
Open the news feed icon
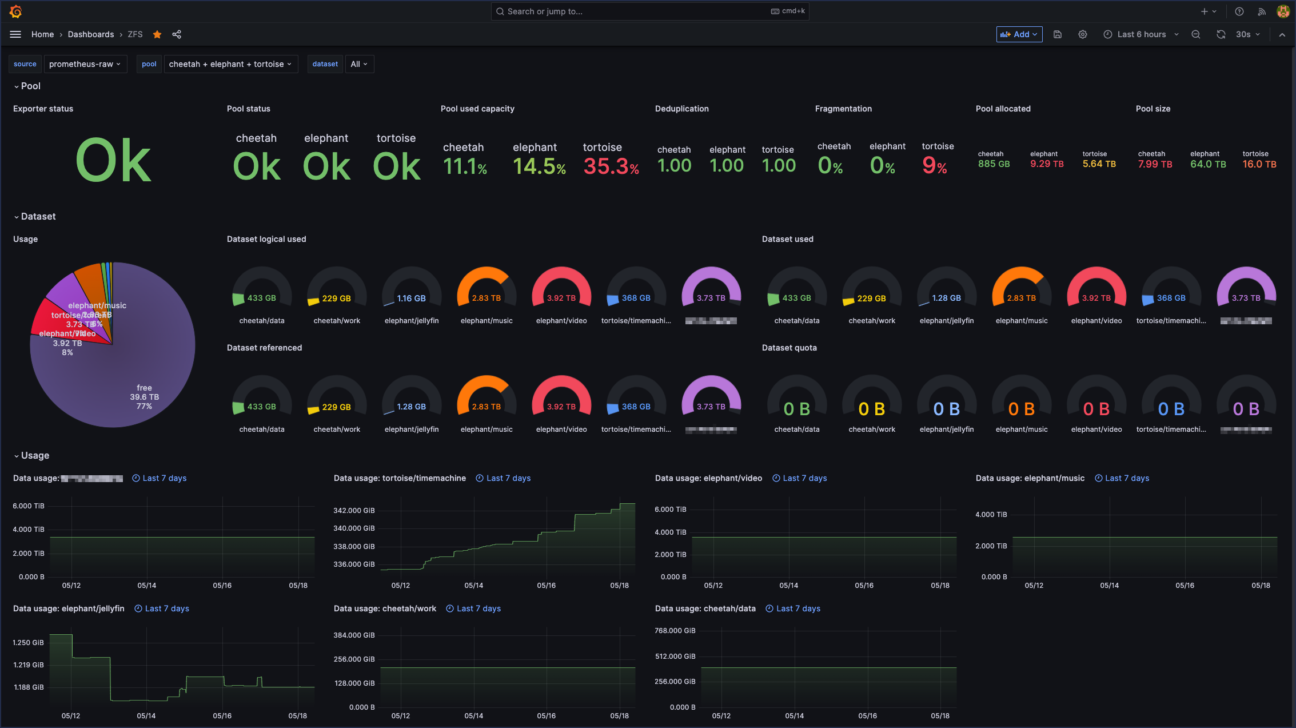[x=1260, y=11]
